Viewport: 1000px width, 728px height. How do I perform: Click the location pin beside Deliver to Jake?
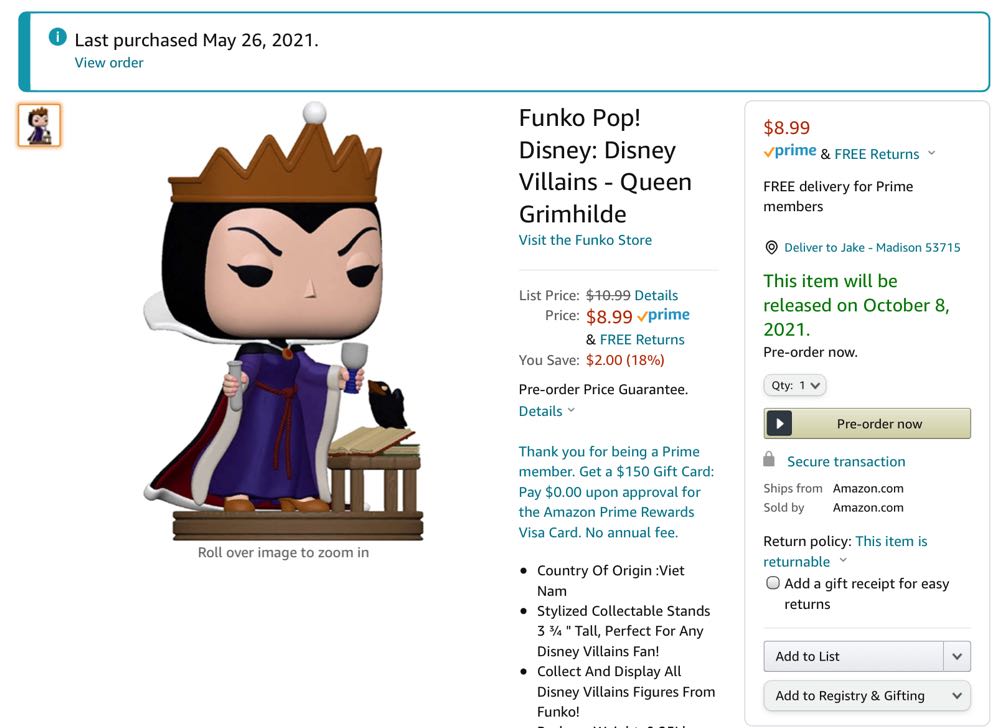tap(770, 247)
